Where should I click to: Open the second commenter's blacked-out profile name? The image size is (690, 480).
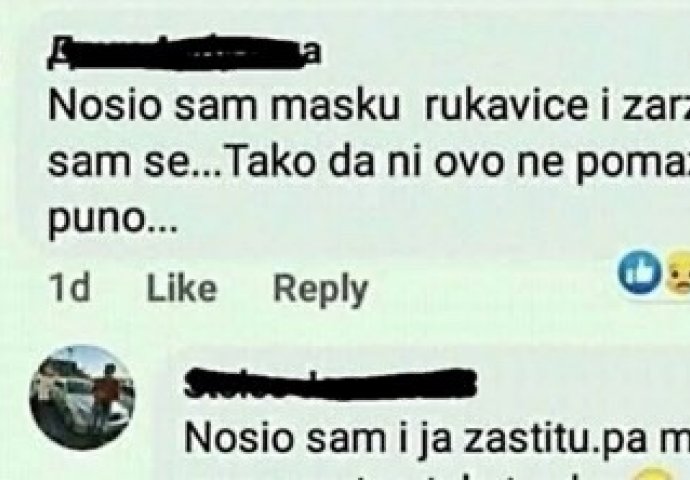(330, 384)
